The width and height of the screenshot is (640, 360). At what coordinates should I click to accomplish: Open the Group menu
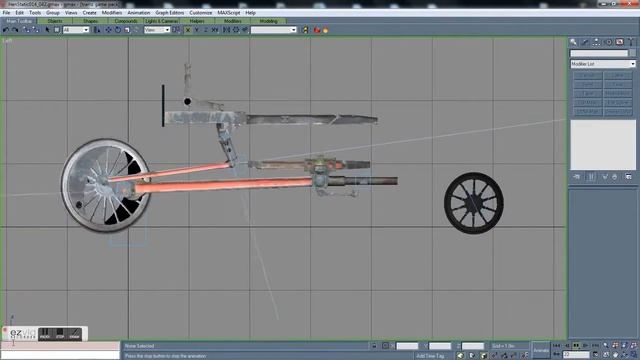[x=53, y=13]
